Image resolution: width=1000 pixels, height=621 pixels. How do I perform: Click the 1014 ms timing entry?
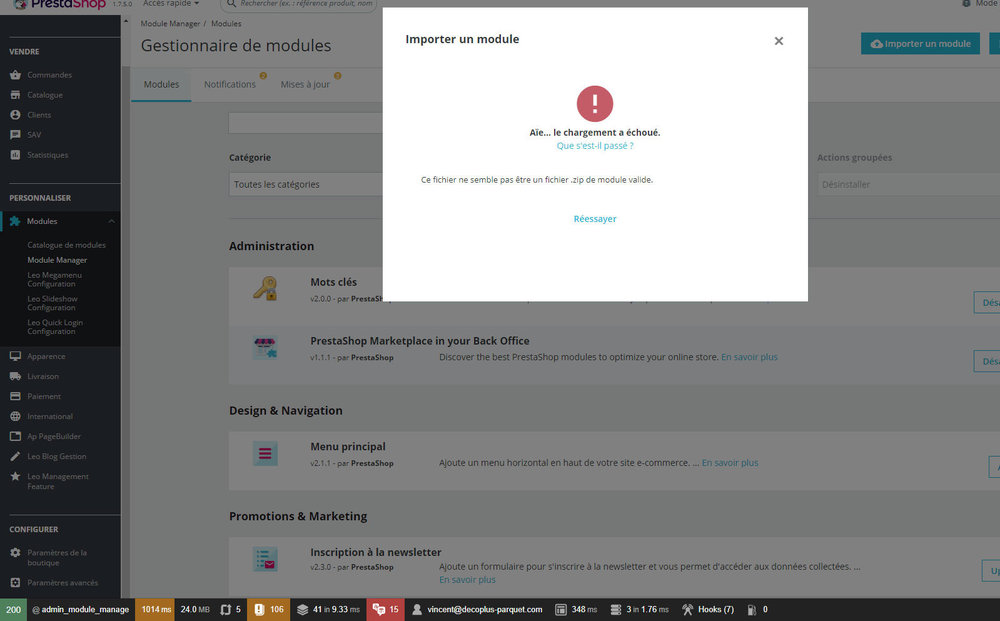coord(156,610)
